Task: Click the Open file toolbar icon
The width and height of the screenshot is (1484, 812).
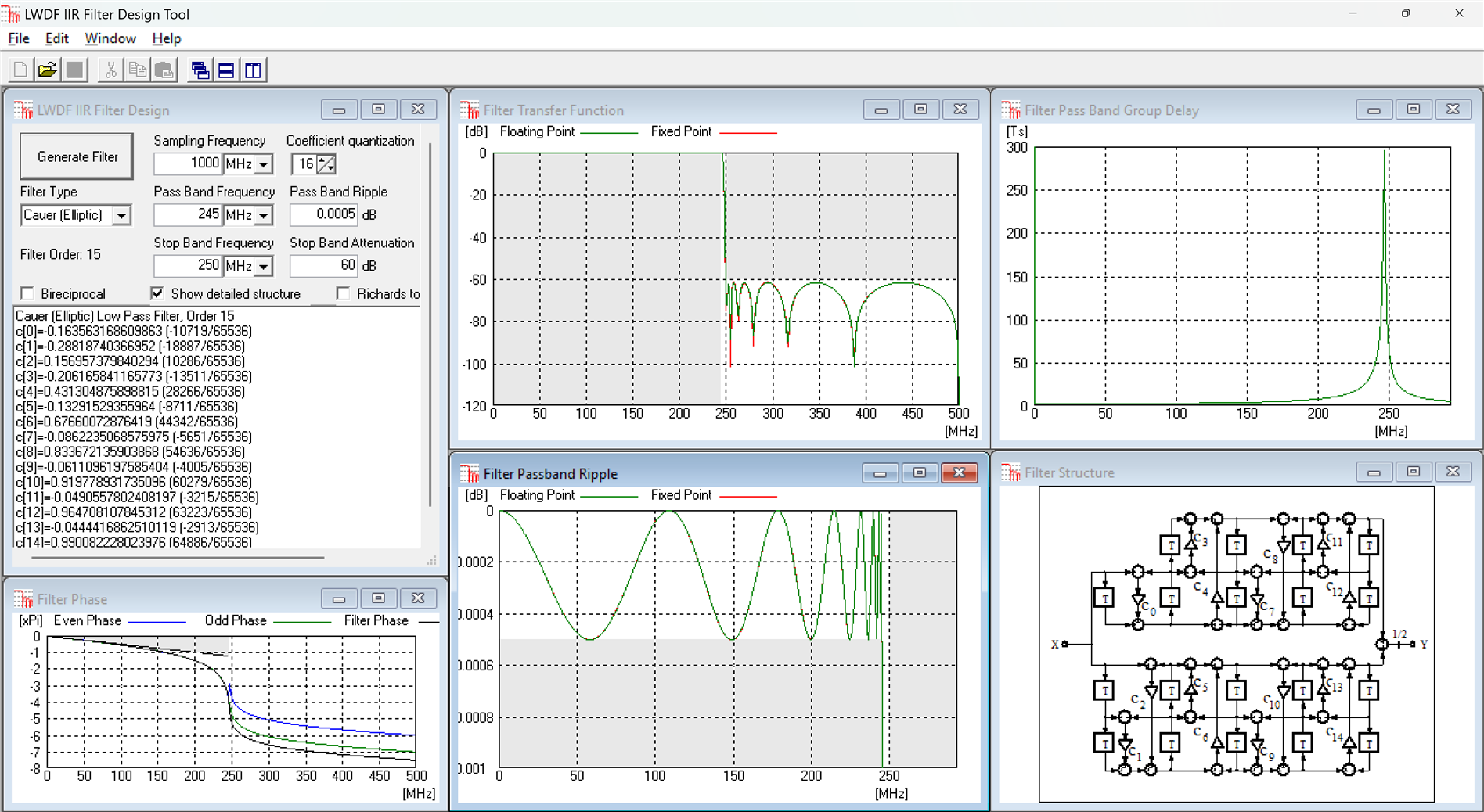Action: coord(48,70)
